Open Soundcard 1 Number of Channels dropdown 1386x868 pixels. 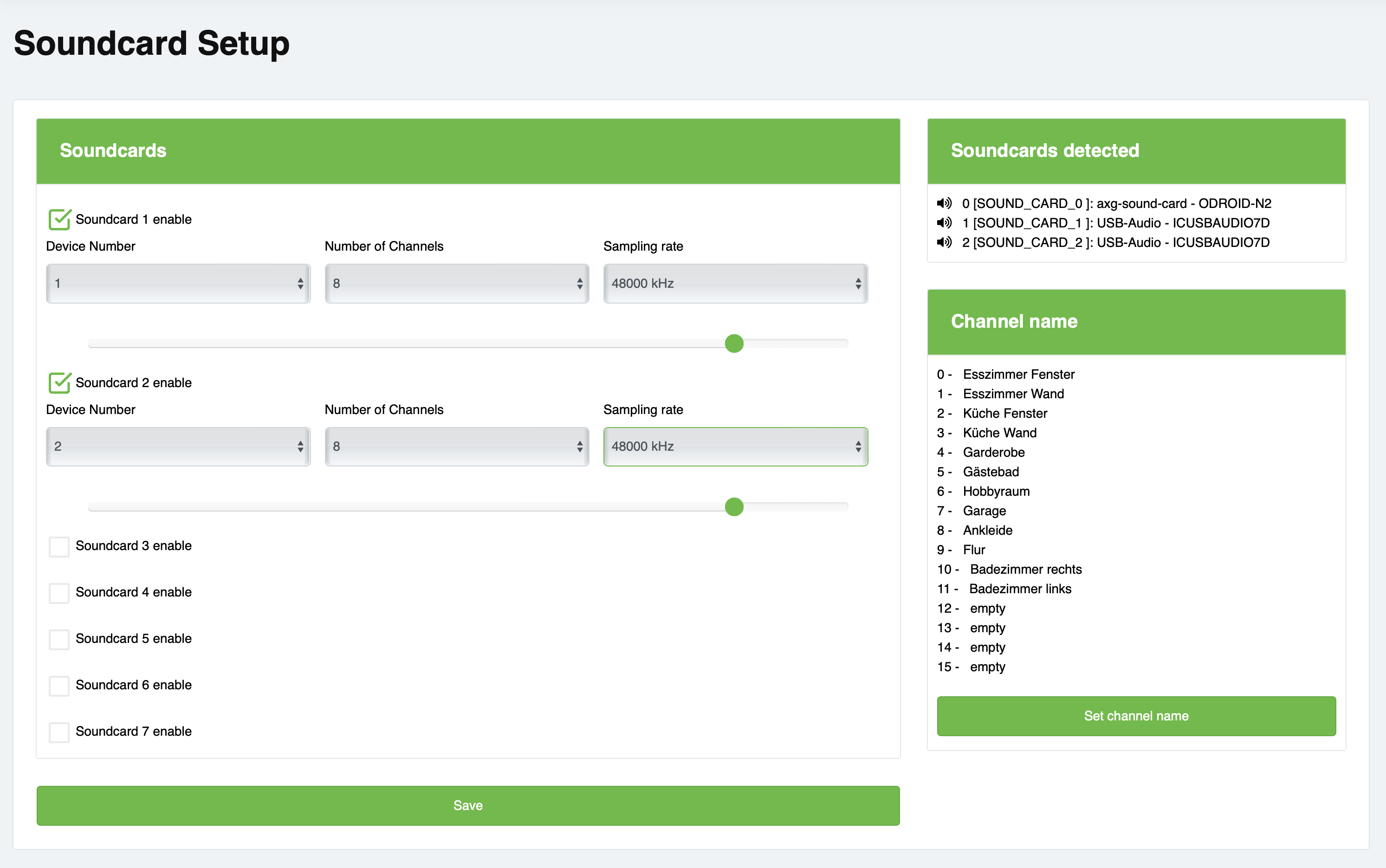coord(457,284)
